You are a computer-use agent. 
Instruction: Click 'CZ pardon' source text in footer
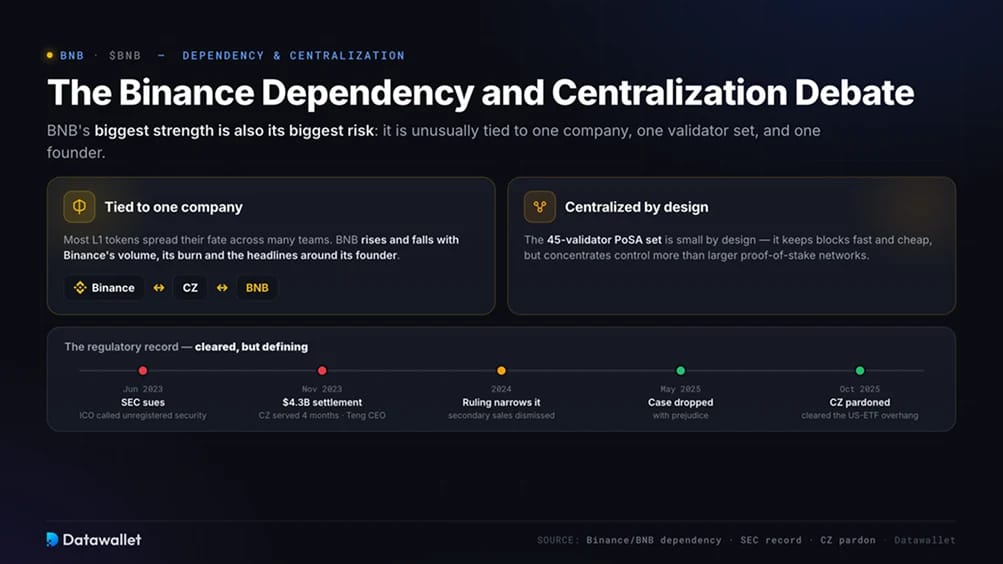tap(848, 540)
